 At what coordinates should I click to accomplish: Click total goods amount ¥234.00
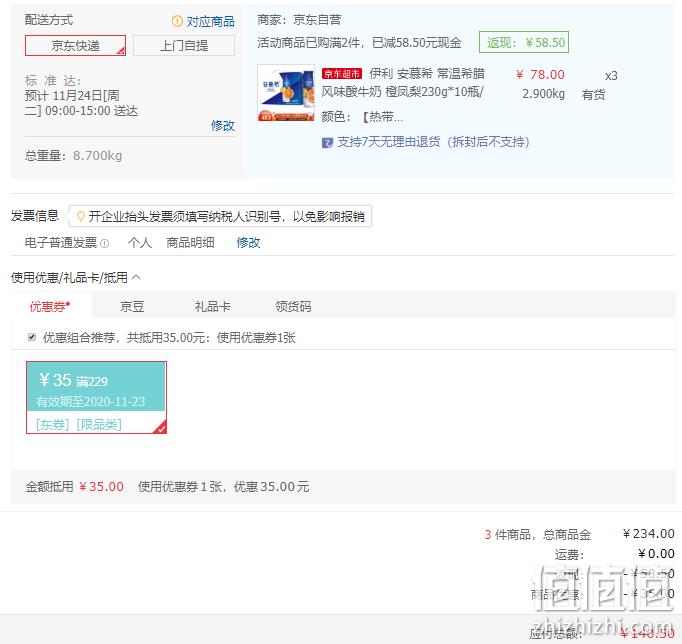point(649,534)
